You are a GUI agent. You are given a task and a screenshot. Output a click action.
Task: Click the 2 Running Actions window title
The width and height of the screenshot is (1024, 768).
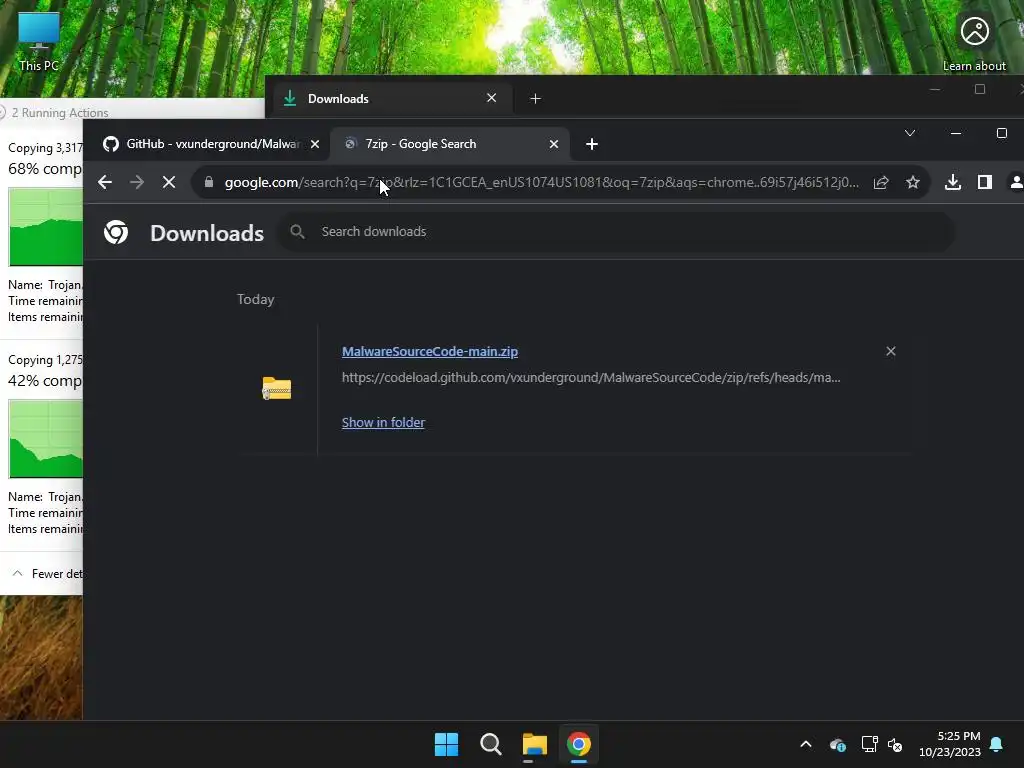[59, 112]
